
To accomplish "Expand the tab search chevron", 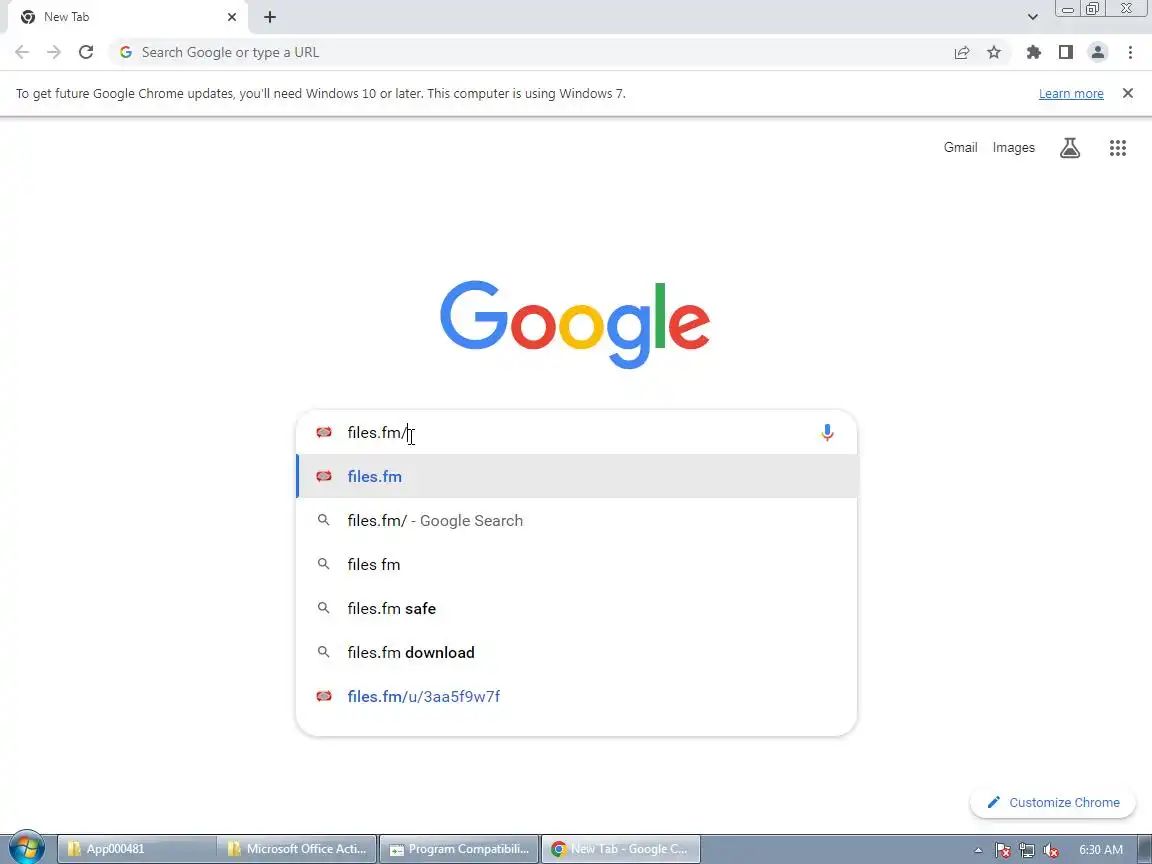I will [1032, 17].
